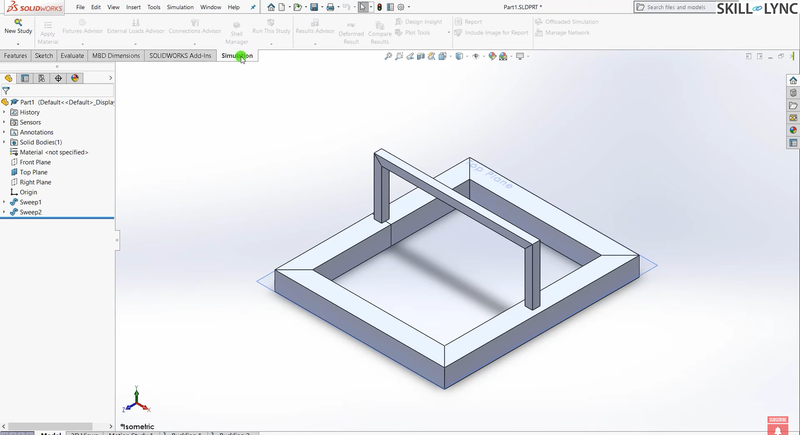Open the DimXpertManager panel tab
This screenshot has height=435, width=800.
(x=58, y=77)
